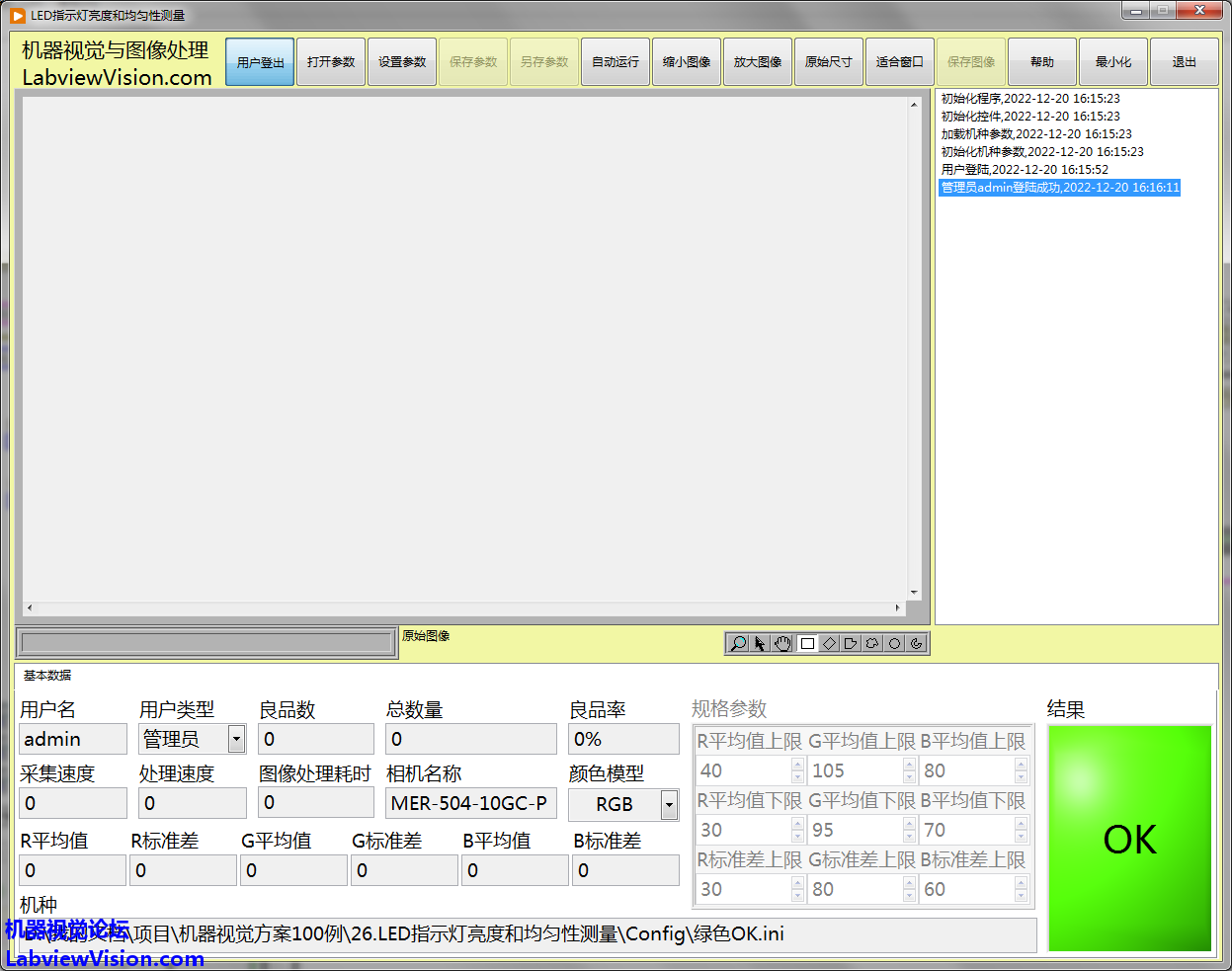Image resolution: width=1232 pixels, height=971 pixels.
Task: Click the 相机名称 MER-504-10GC-P field
Action: pos(470,804)
